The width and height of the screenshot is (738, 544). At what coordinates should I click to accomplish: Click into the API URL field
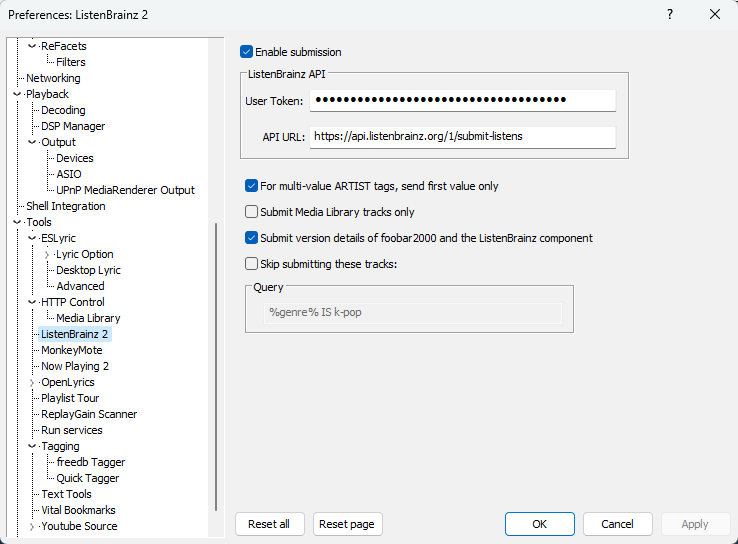coord(463,137)
